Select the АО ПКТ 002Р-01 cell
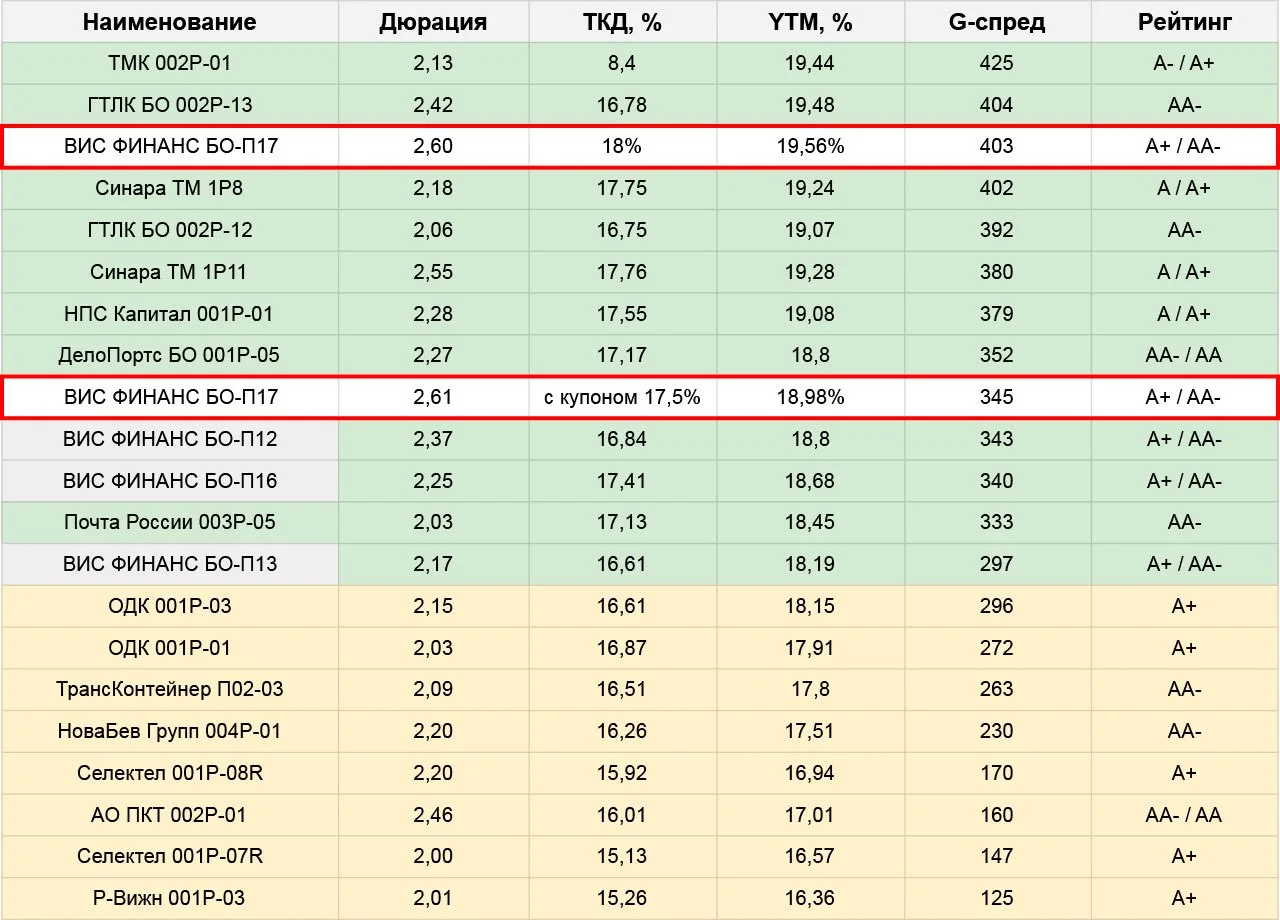Viewport: 1280px width, 920px height. 169,815
